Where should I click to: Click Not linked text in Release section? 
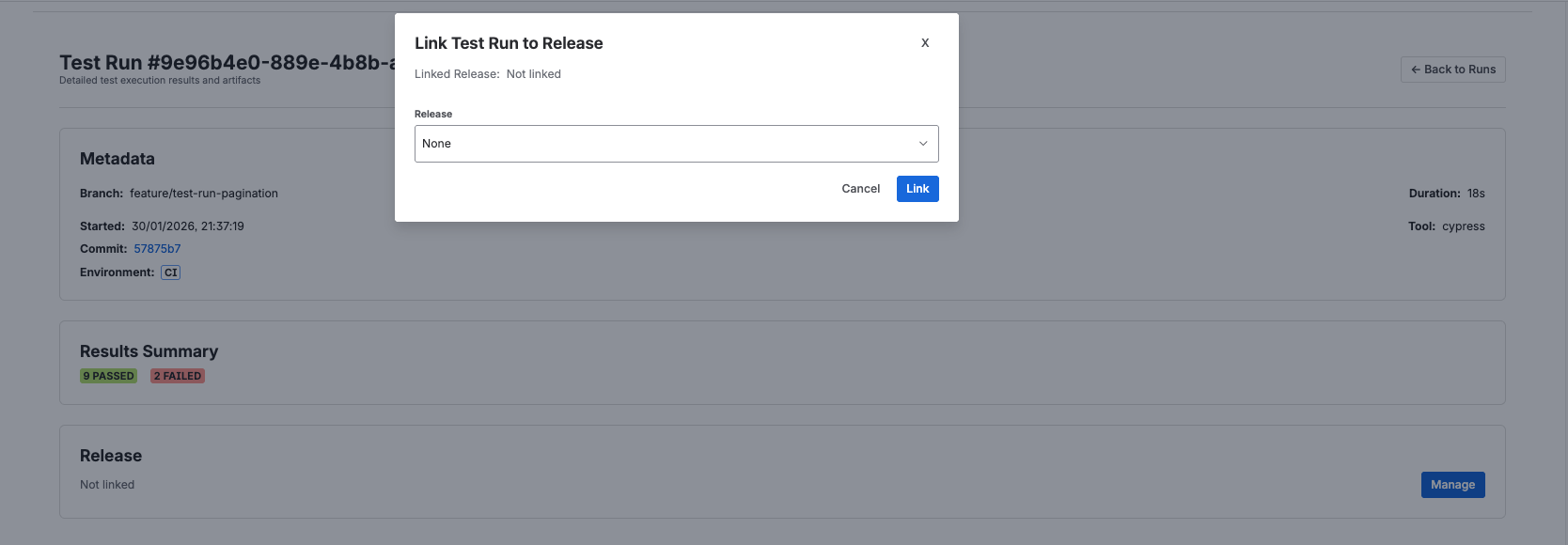tap(107, 485)
